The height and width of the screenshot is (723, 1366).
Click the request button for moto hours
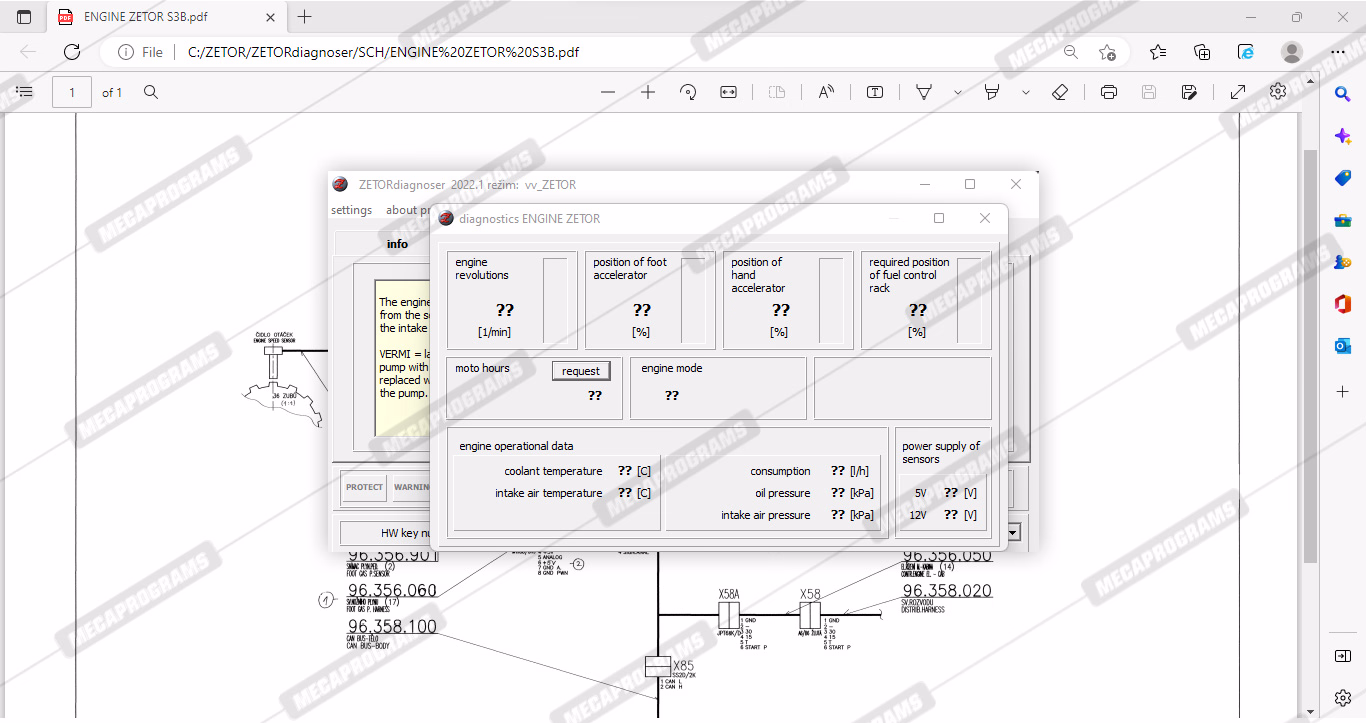[x=581, y=371]
